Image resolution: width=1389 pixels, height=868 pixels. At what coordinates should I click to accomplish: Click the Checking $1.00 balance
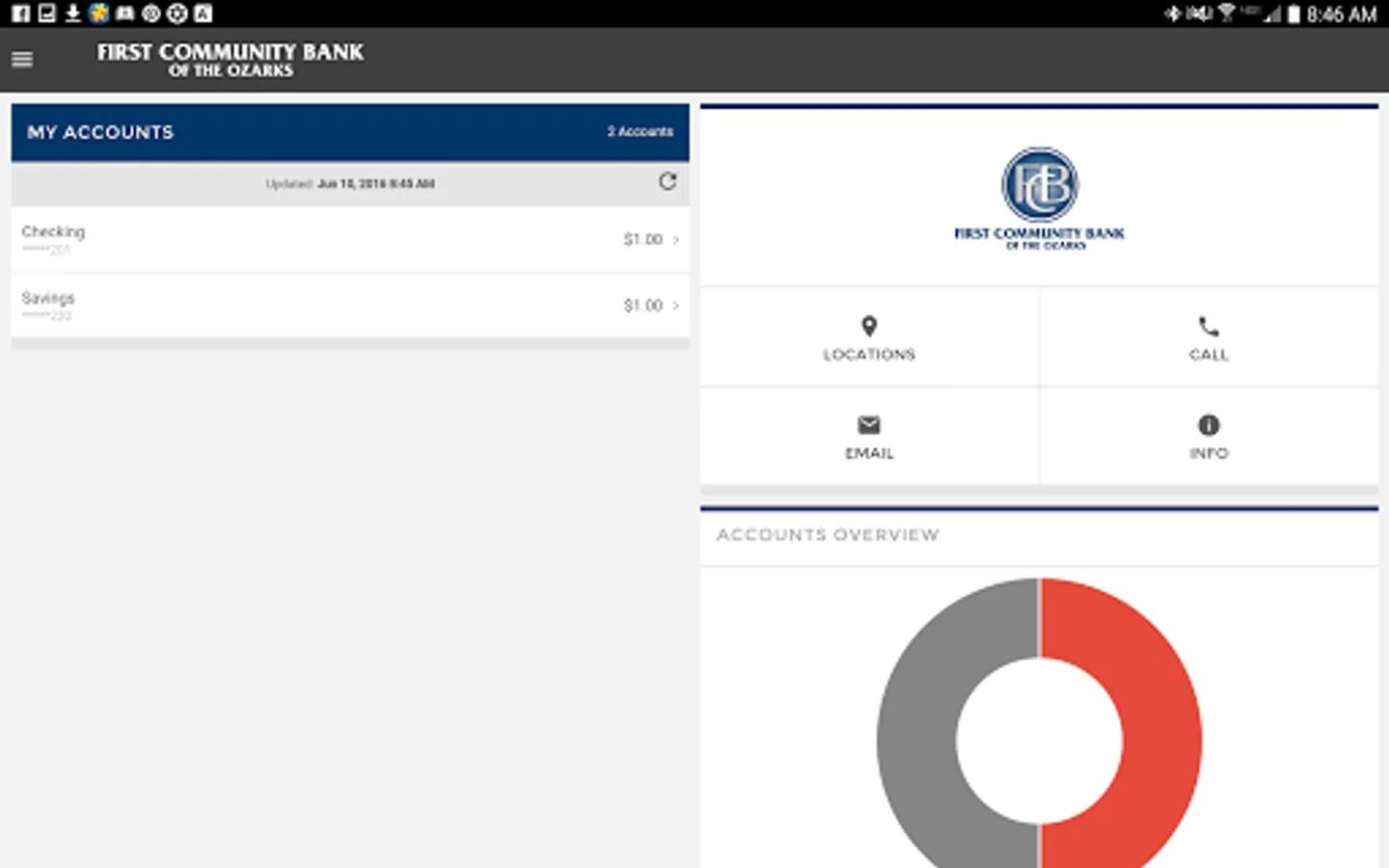pos(642,239)
